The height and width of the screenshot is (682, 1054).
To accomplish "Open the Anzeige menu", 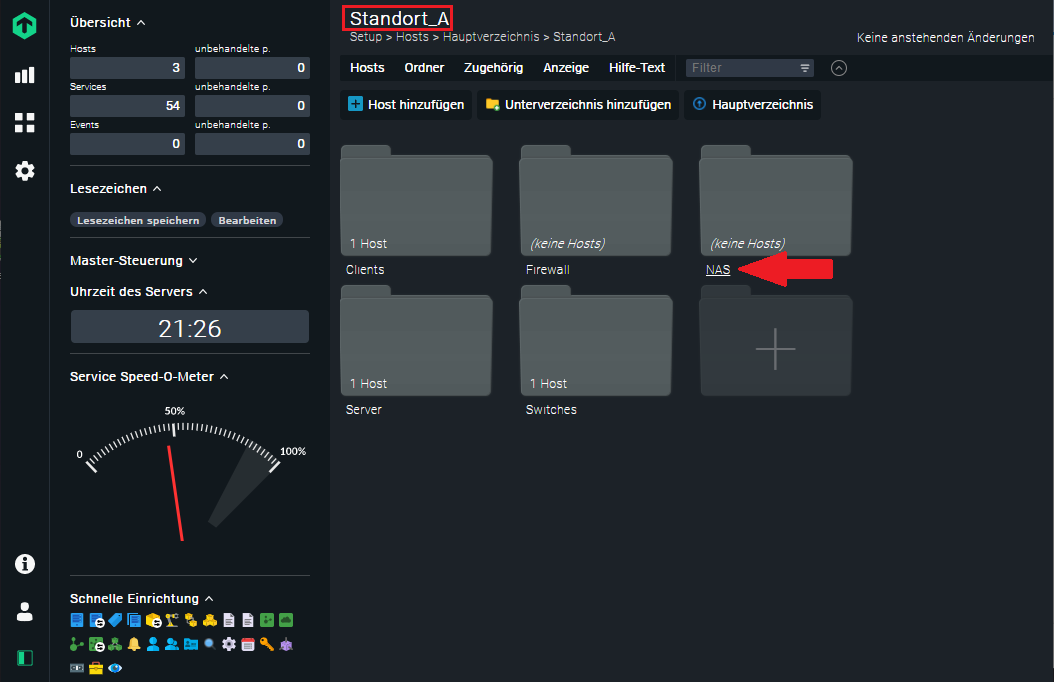I will 566,68.
